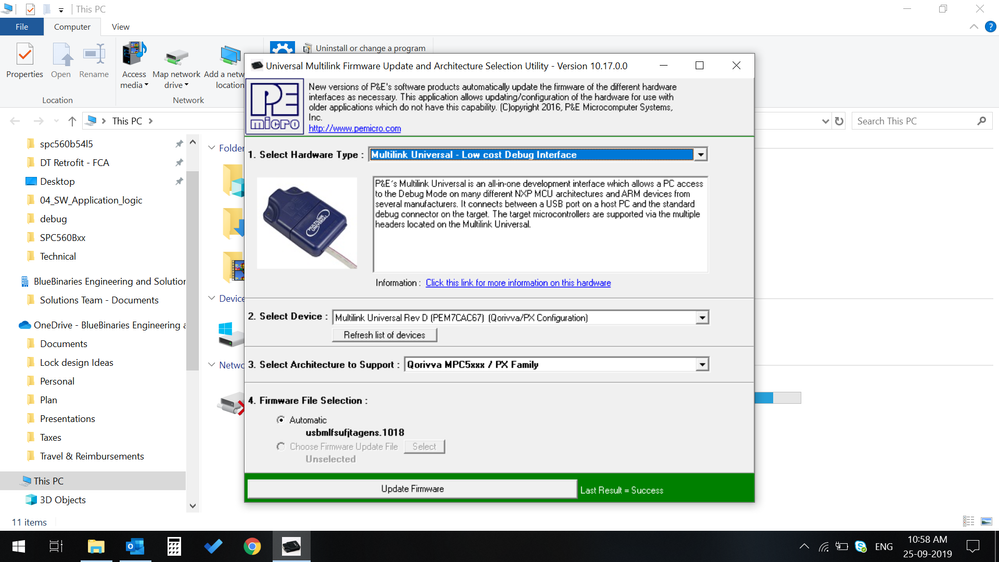Screen dimensions: 999x562
Task: Collapse the Folders group in Explorer
Action: (212, 148)
